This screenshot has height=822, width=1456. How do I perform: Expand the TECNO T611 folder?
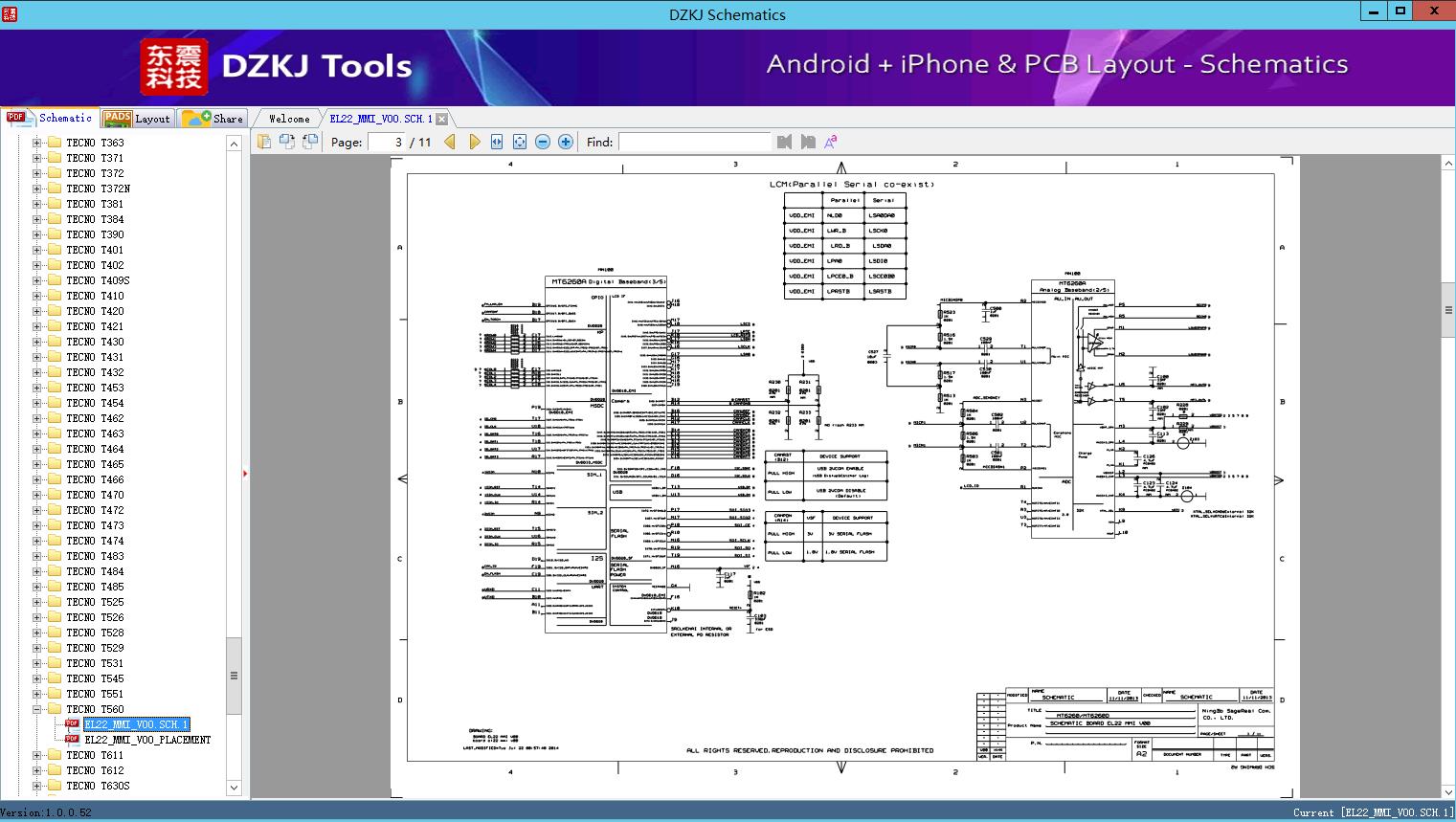tap(37, 755)
